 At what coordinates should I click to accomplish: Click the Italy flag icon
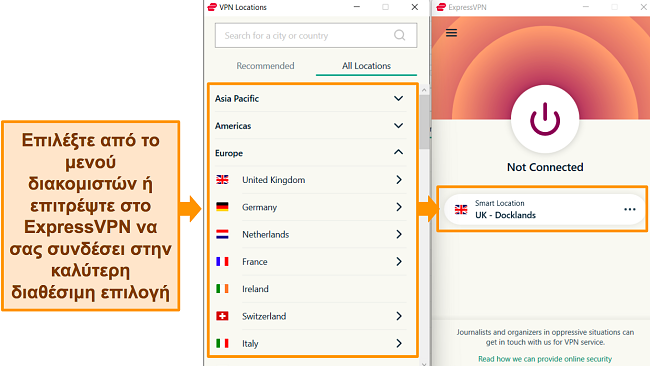pyautogui.click(x=222, y=343)
